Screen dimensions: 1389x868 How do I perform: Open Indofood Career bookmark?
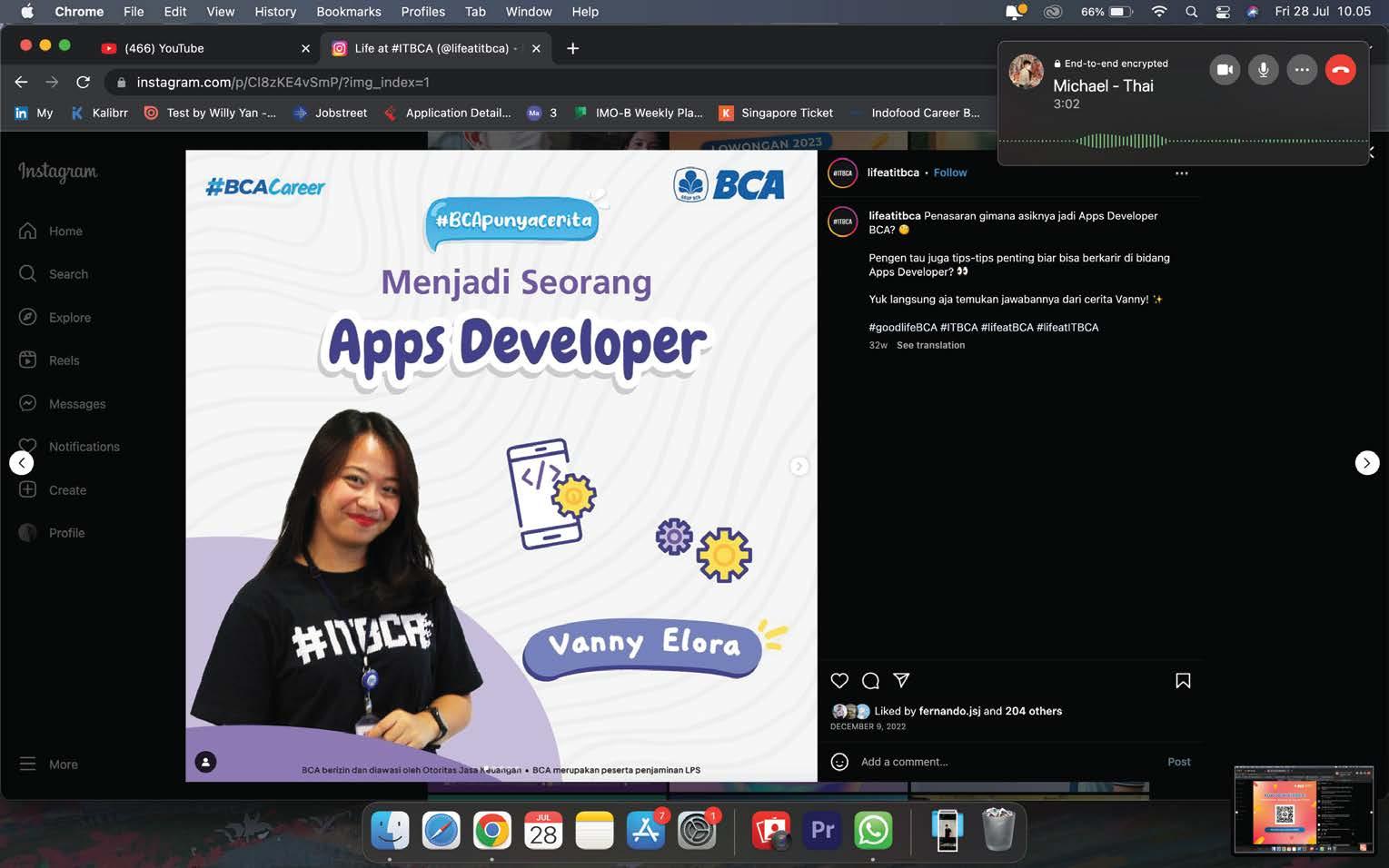916,113
